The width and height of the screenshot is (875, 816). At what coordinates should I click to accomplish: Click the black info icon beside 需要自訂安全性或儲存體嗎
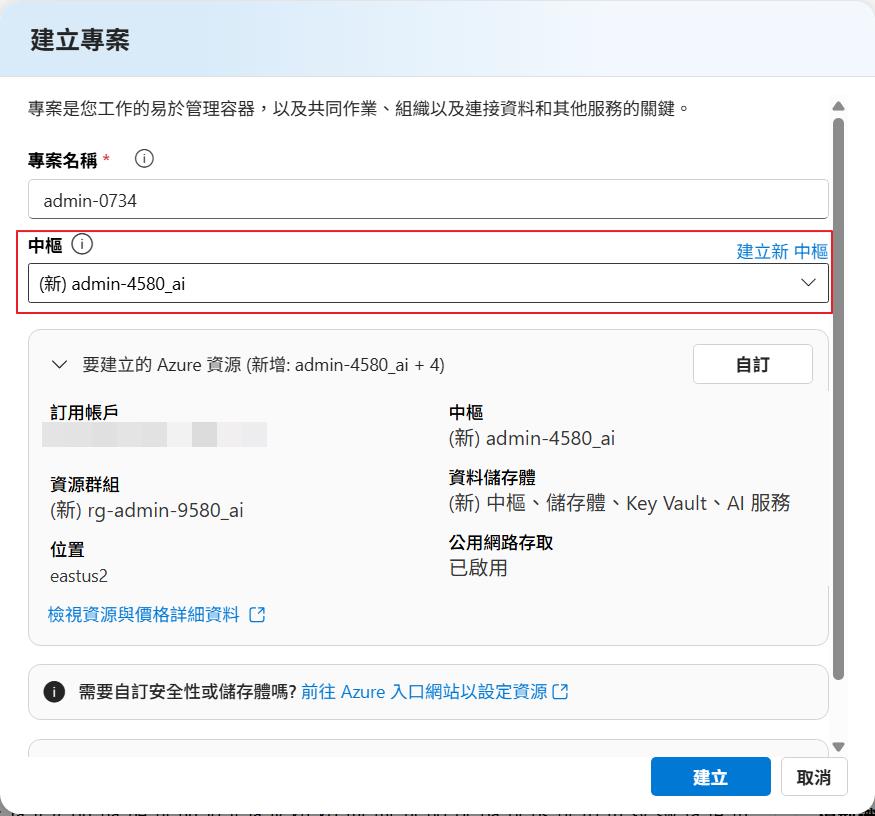click(55, 692)
